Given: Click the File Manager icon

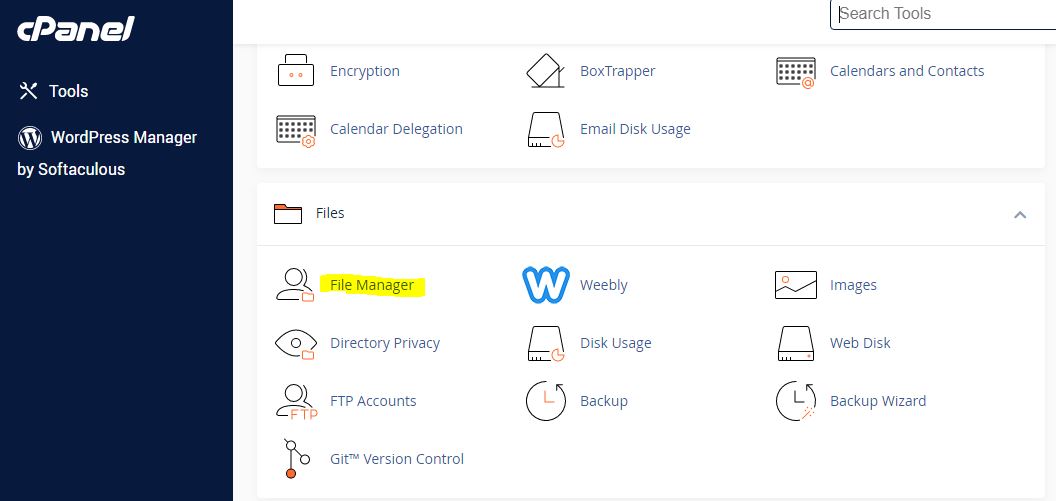Looking at the screenshot, I should click(x=295, y=285).
